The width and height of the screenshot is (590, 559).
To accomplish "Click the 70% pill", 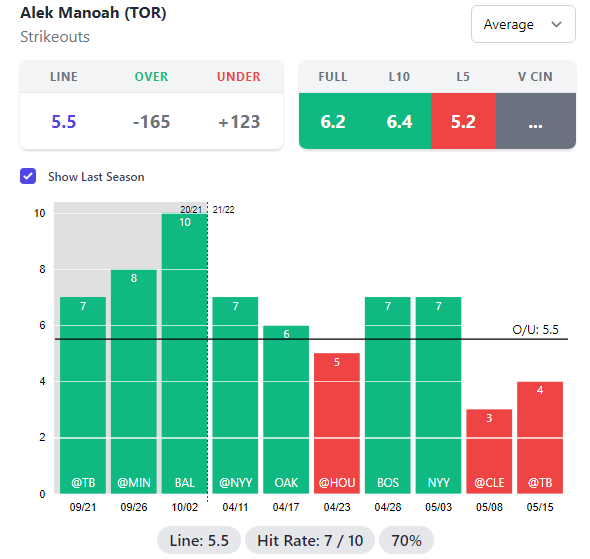I will 406,540.
